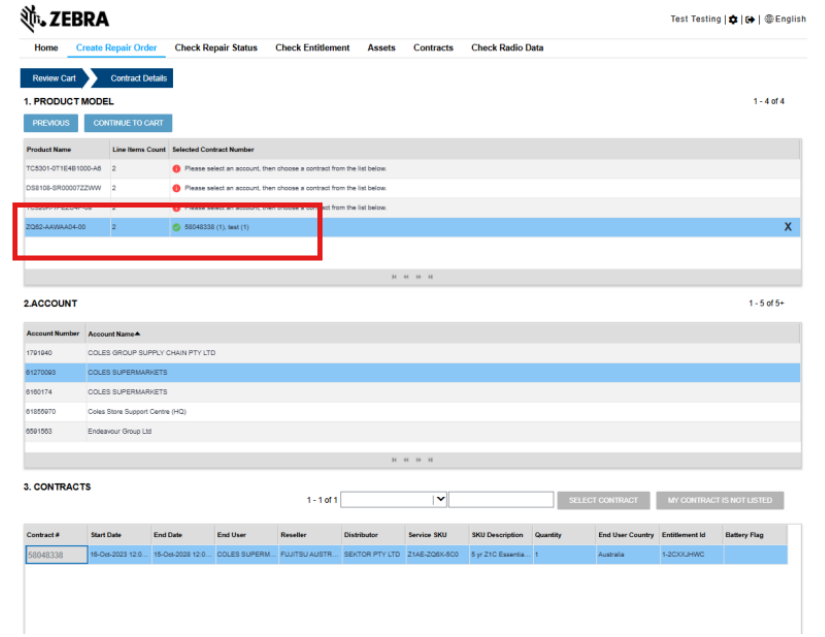
Task: Remove the ZQ62-AAWAA04-00 row with the X
Action: pyautogui.click(x=788, y=227)
